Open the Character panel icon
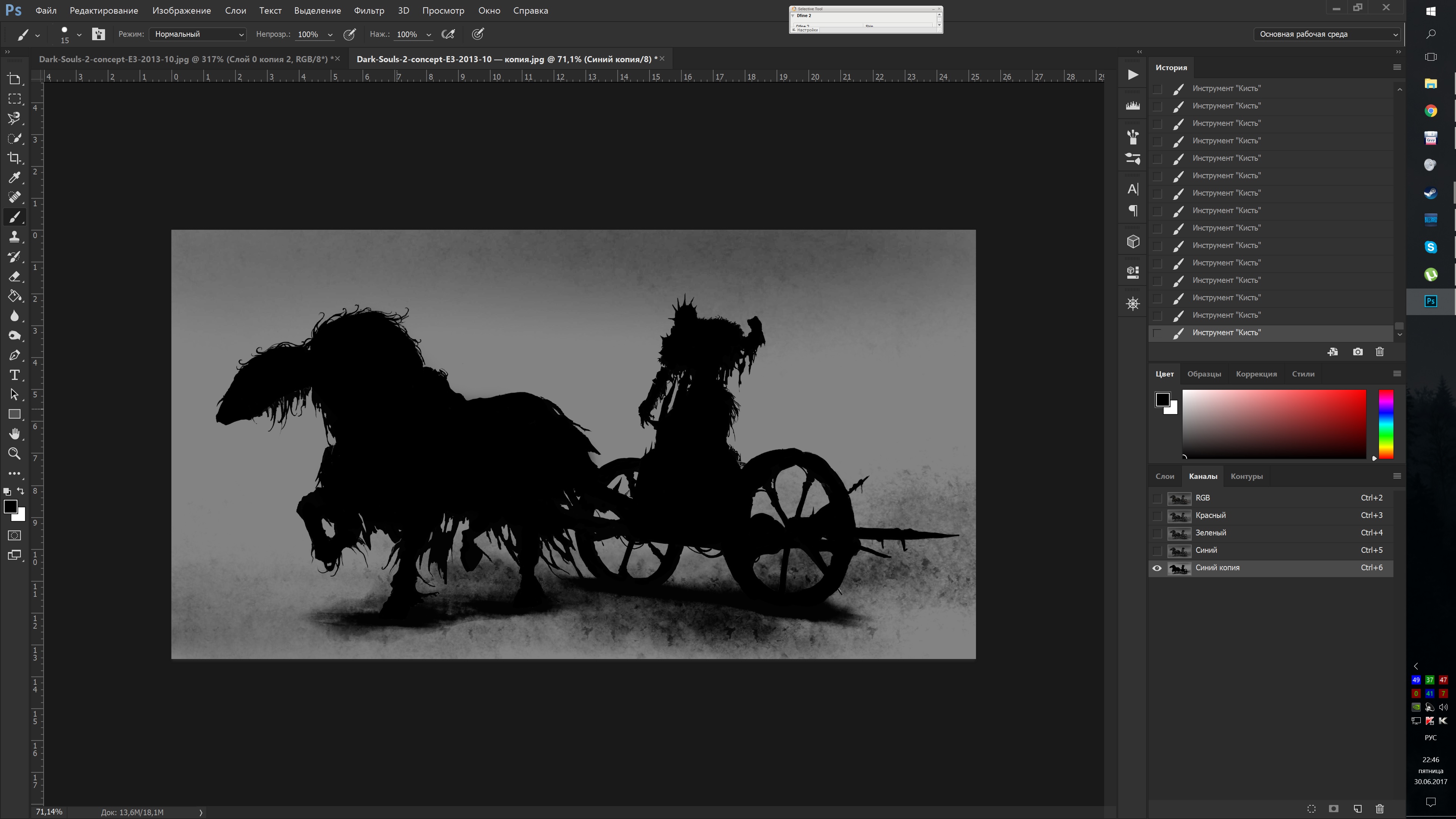 (1133, 189)
